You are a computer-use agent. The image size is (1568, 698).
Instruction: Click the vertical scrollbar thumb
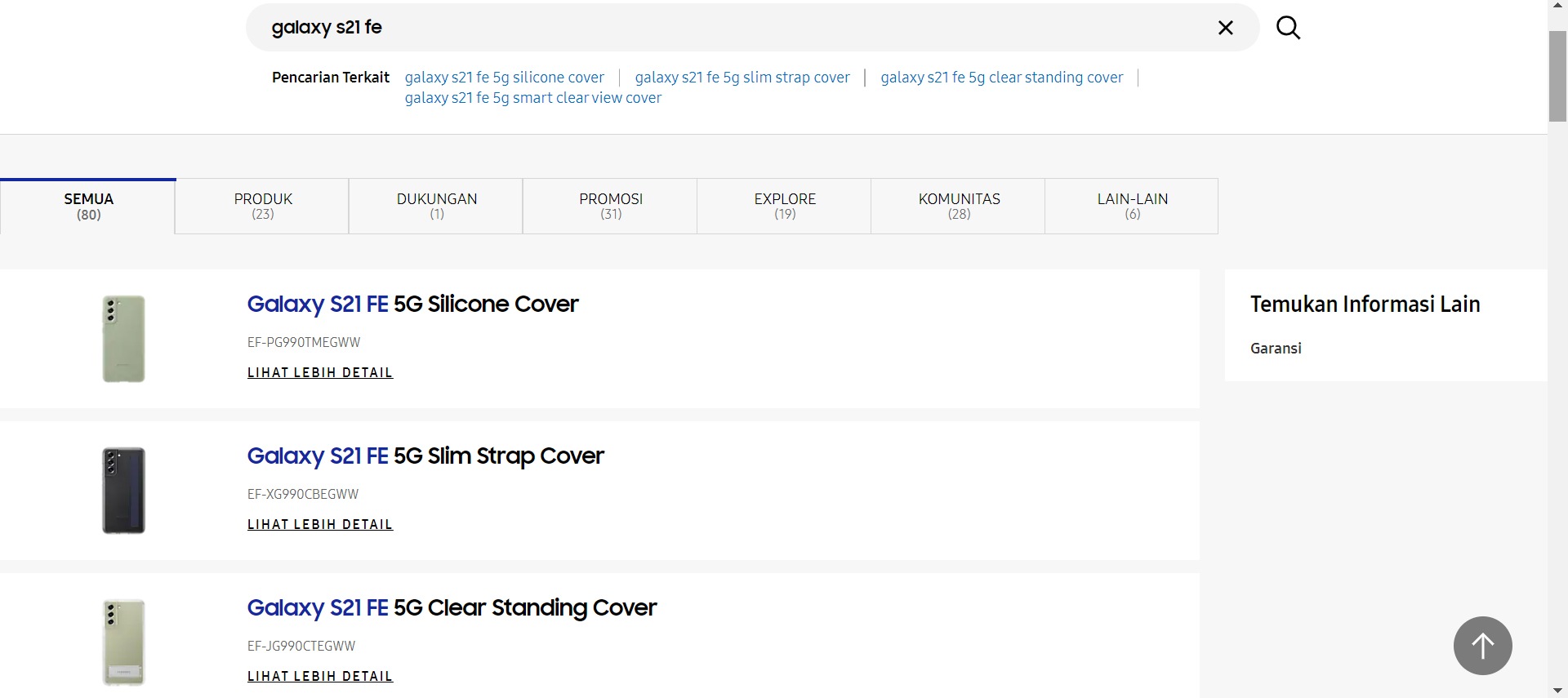click(x=1557, y=76)
